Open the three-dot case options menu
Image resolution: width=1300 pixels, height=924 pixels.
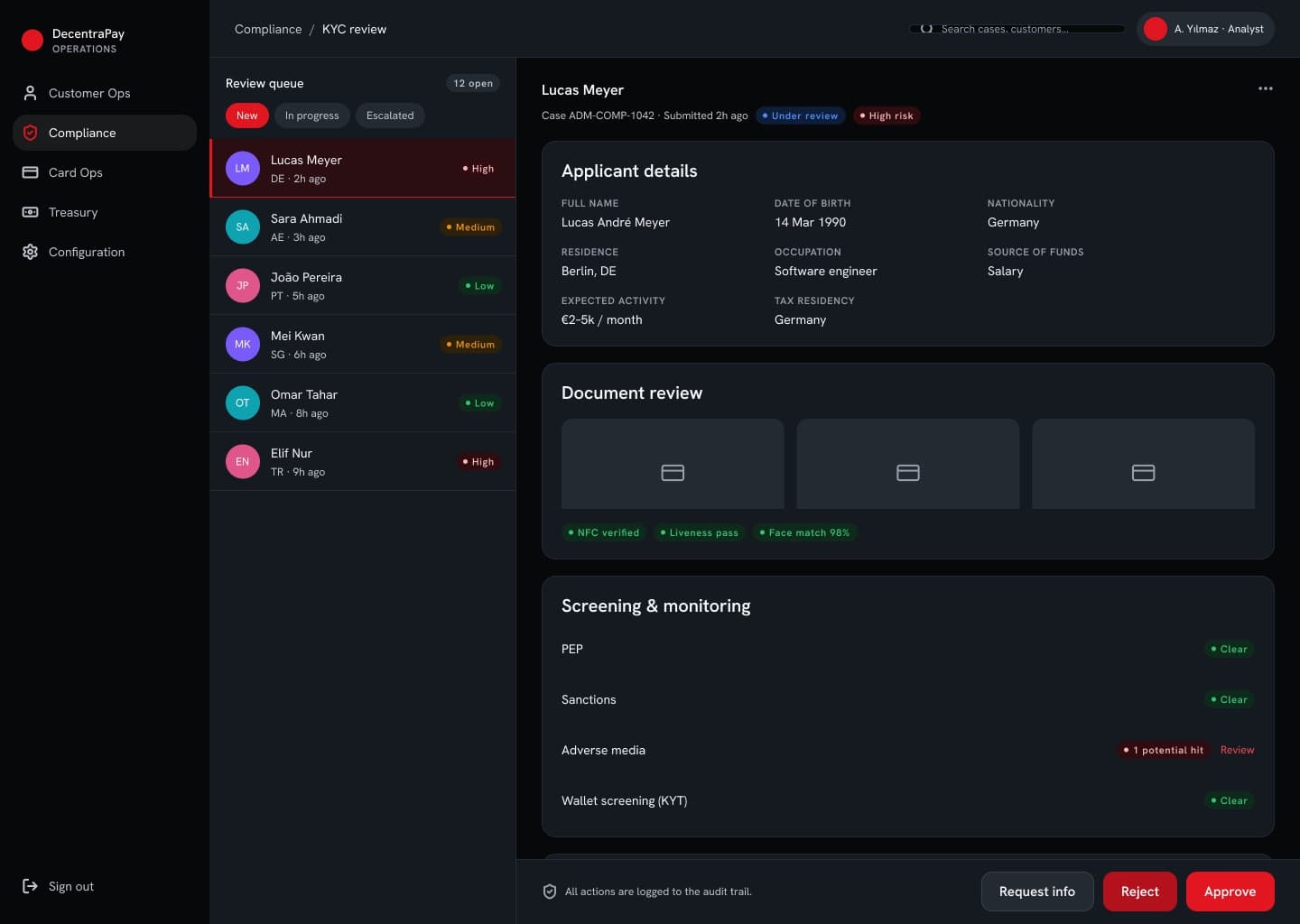(x=1266, y=88)
